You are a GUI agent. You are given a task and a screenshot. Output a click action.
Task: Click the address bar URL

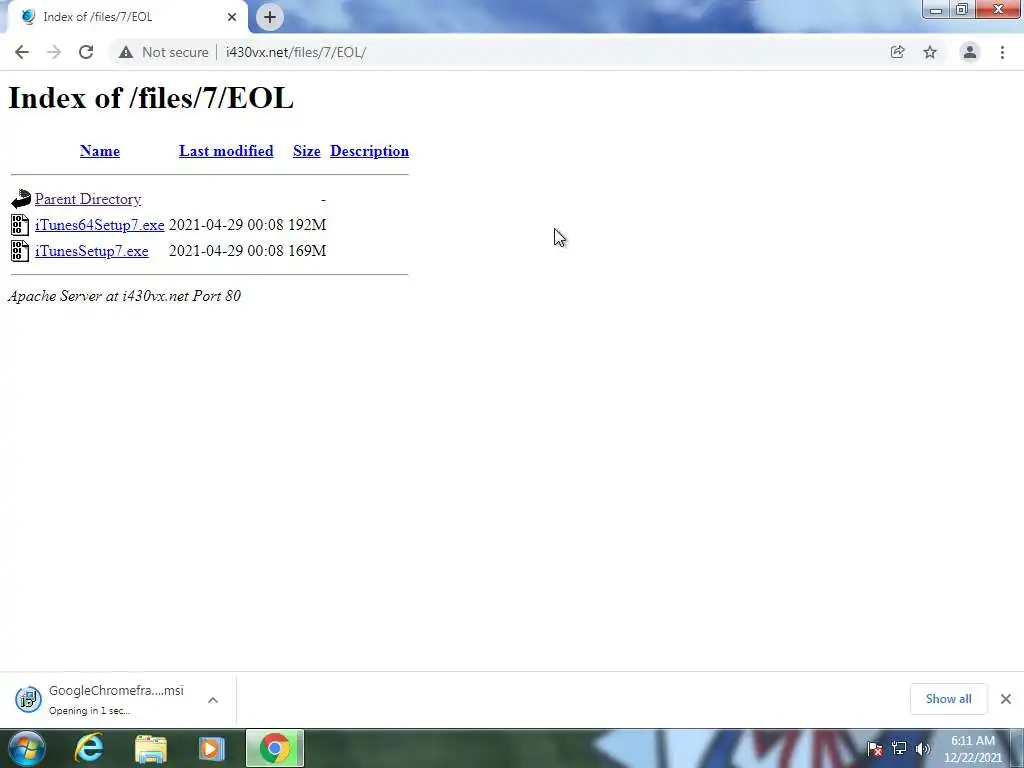(x=295, y=52)
